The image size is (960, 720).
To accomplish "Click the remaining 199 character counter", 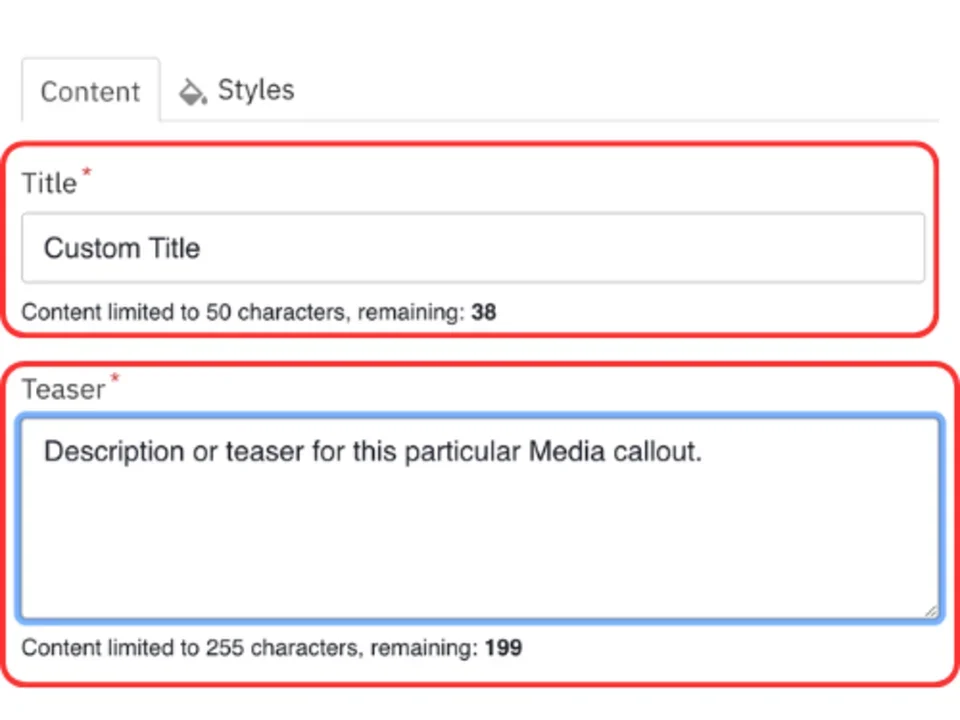I will click(503, 647).
